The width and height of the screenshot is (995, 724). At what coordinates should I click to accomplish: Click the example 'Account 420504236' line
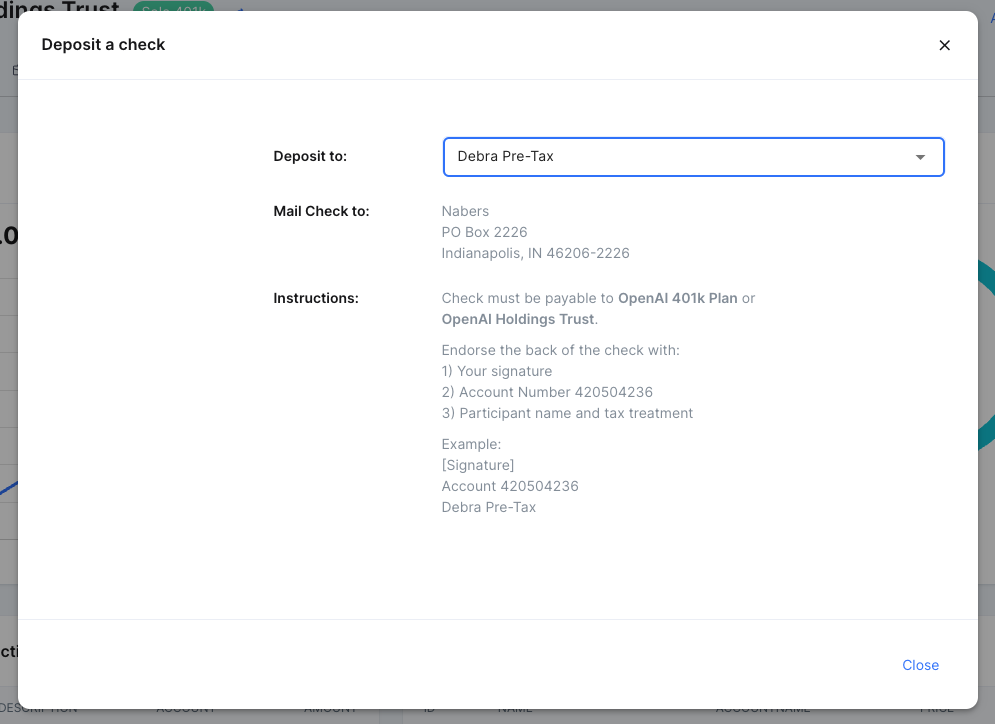(510, 486)
